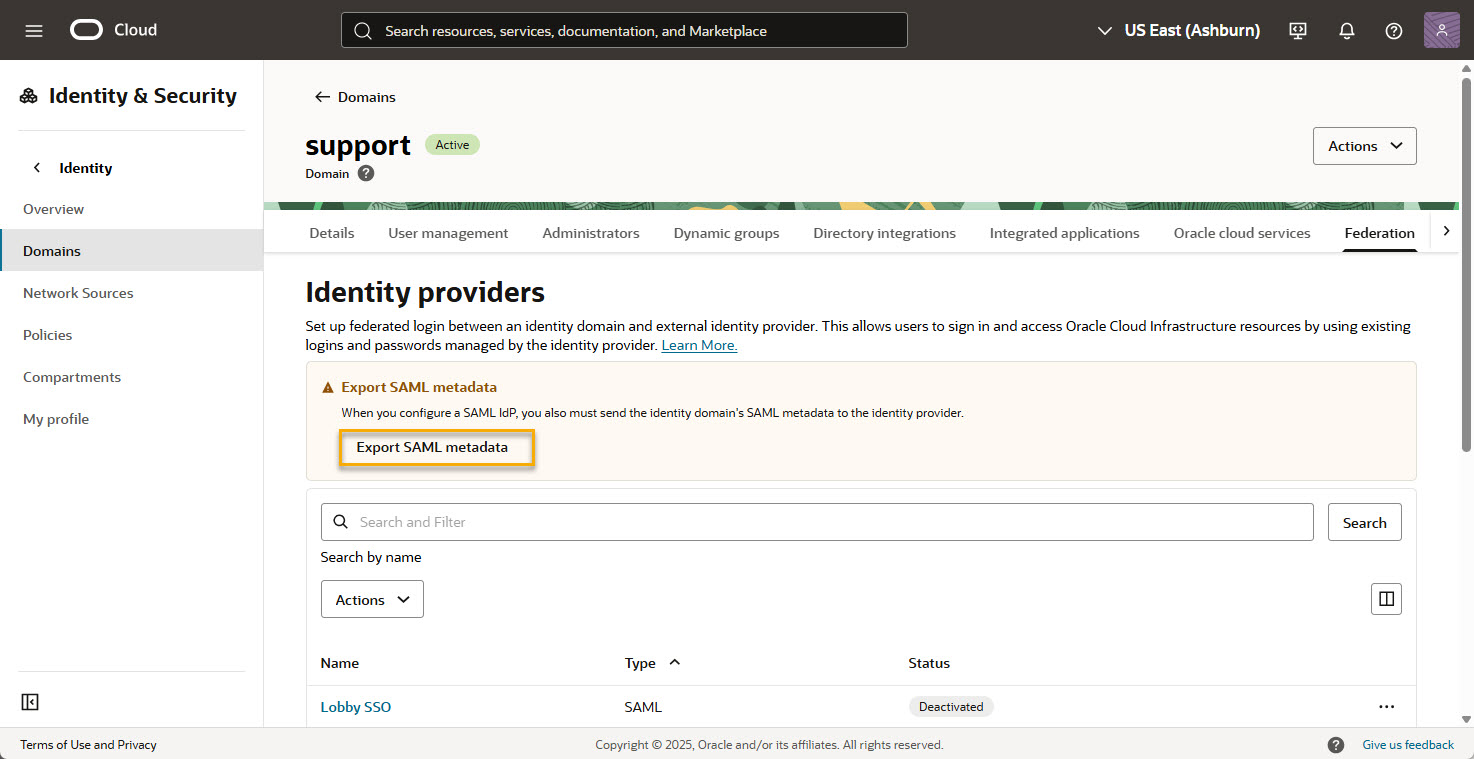Open the Learn More link

(x=699, y=345)
